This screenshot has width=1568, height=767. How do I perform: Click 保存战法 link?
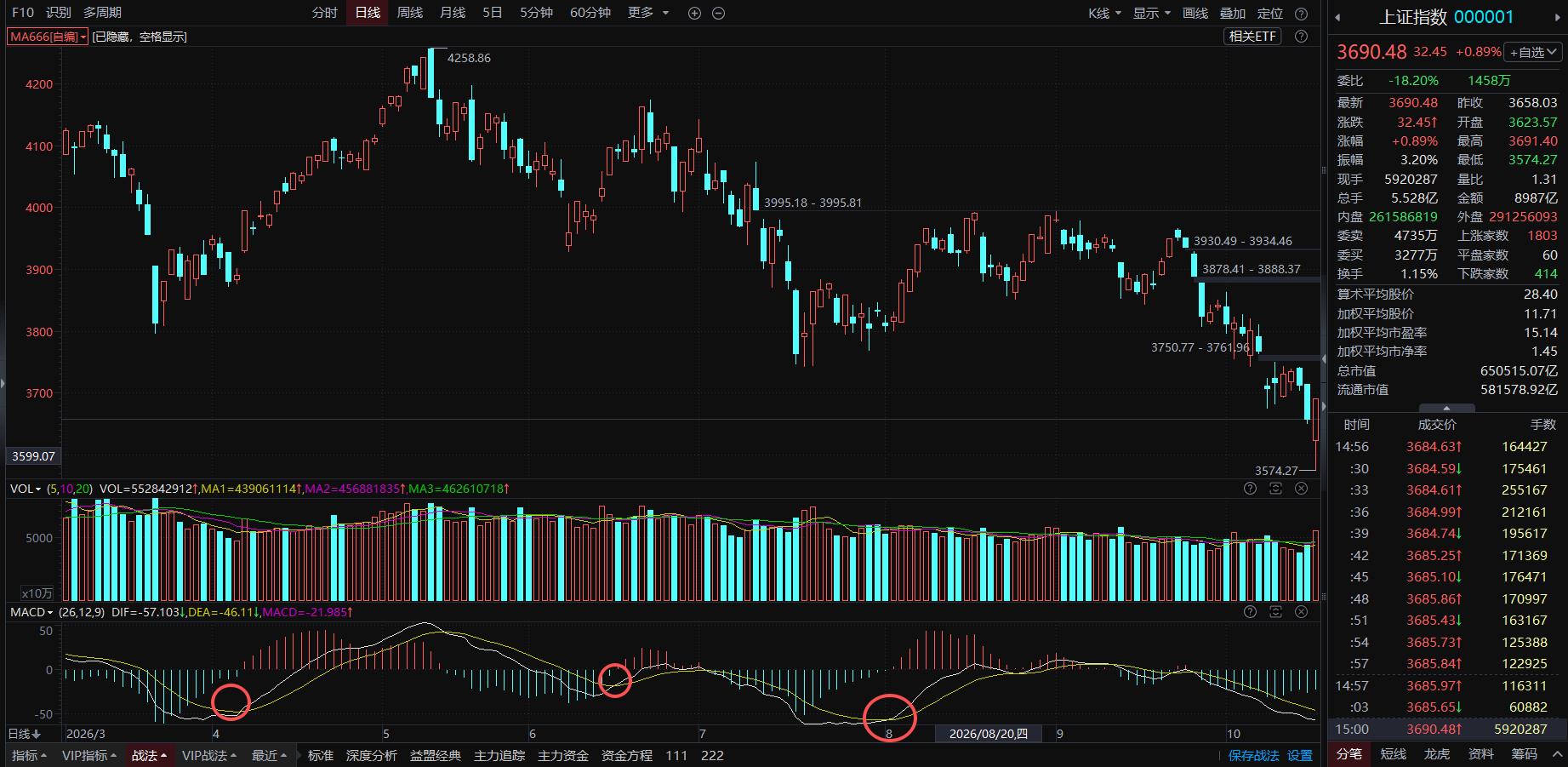[1253, 755]
